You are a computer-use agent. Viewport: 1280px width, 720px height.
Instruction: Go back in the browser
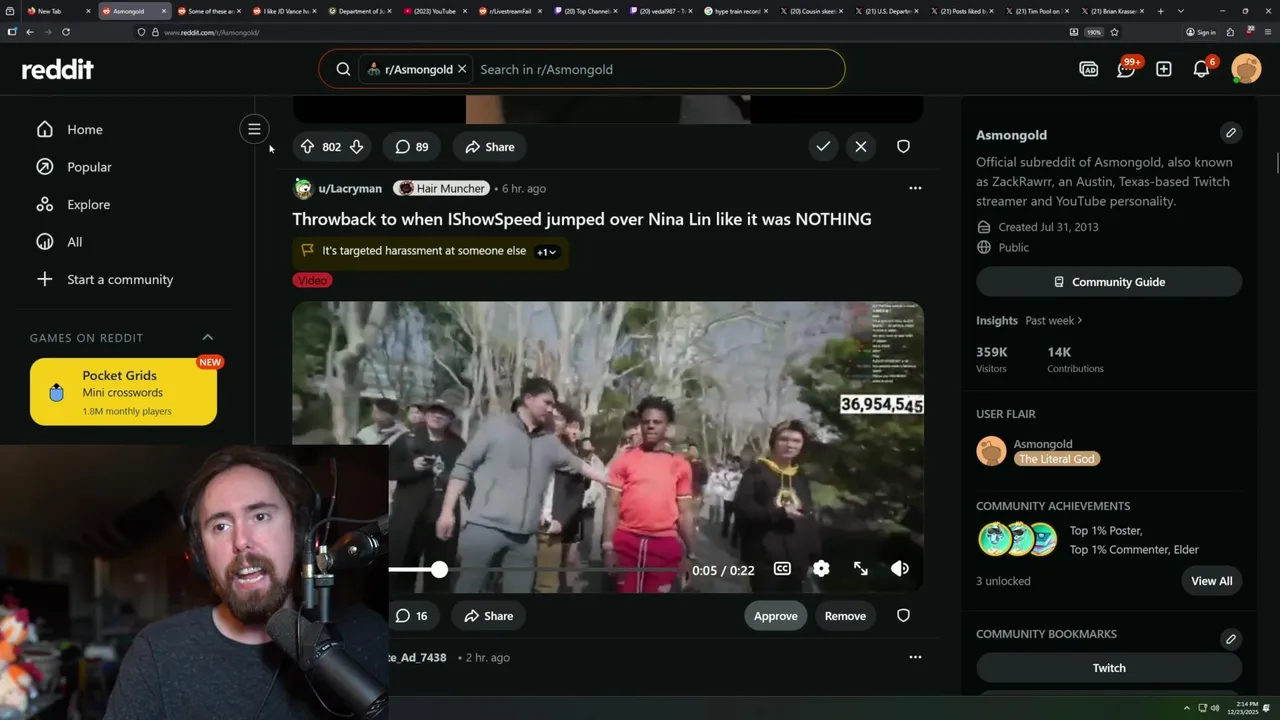point(30,32)
